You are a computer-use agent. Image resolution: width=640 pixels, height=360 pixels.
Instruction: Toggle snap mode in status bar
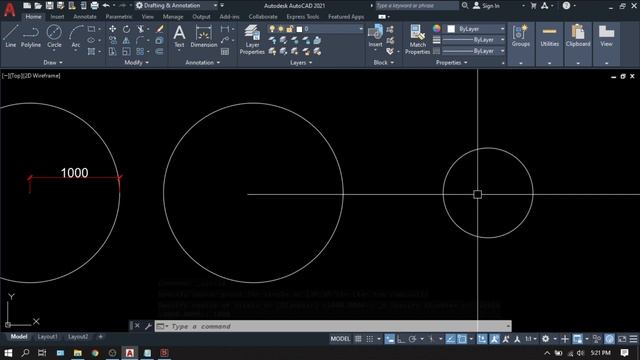[x=370, y=339]
